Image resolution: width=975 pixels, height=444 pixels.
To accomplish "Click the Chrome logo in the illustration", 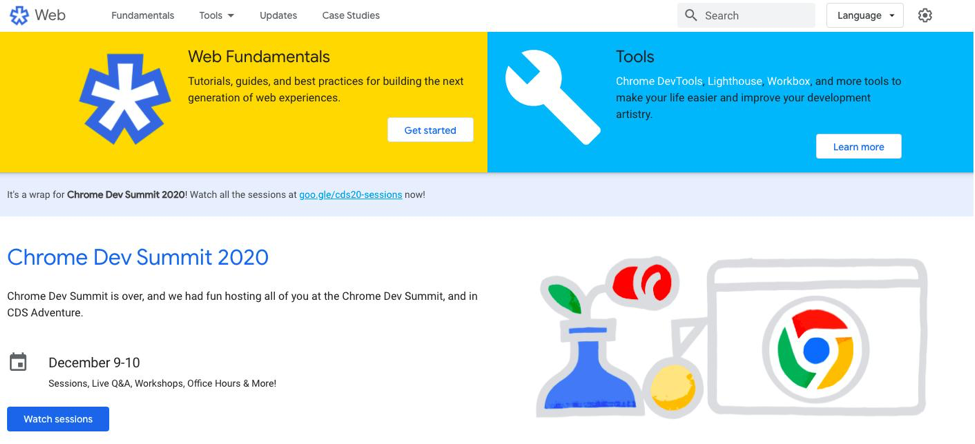I will [x=816, y=350].
